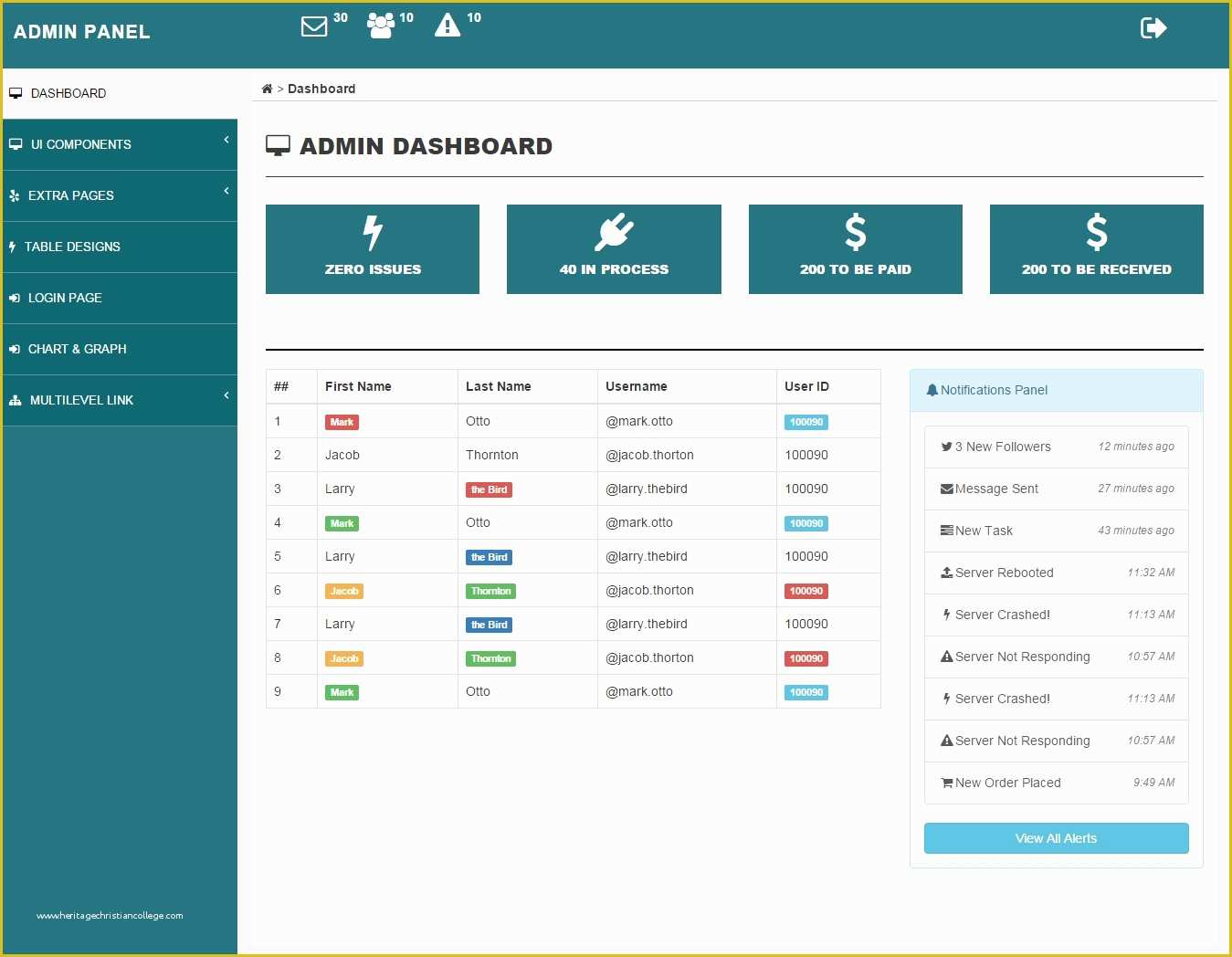
Task: Click the red Mark badge in table row one
Action: [x=342, y=422]
